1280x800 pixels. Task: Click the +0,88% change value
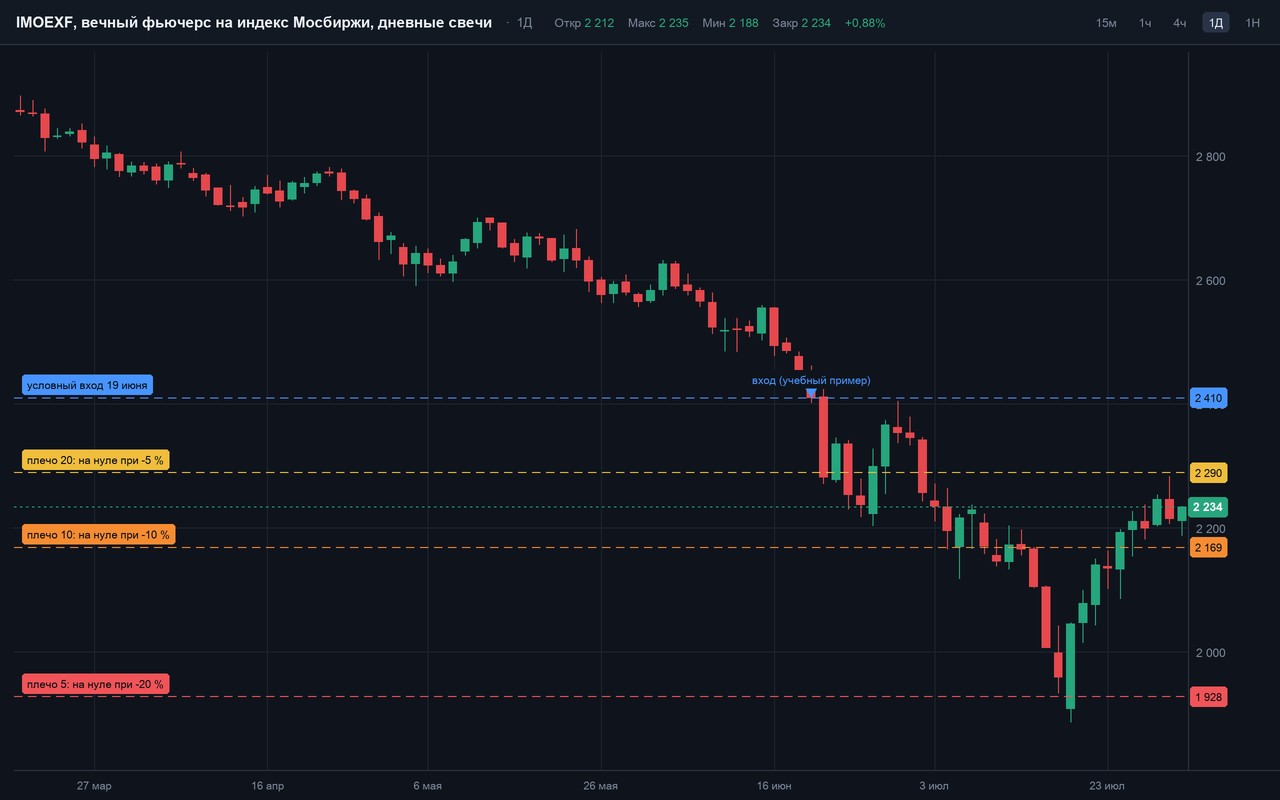(x=864, y=23)
